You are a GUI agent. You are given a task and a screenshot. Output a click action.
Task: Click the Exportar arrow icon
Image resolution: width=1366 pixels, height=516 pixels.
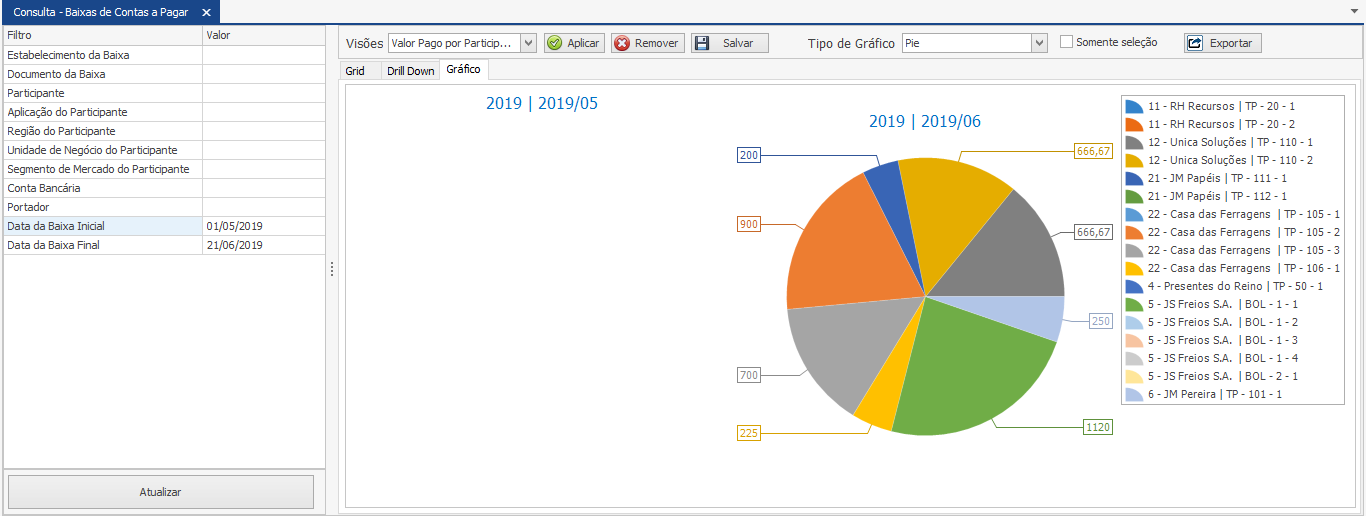pos(1195,43)
